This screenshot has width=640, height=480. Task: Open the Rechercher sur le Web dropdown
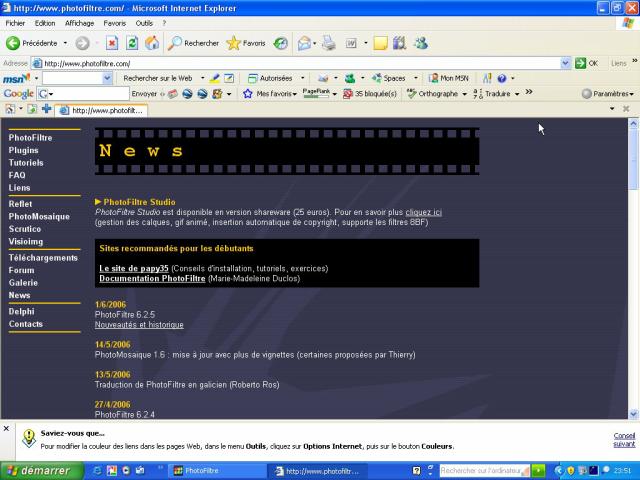pos(202,78)
